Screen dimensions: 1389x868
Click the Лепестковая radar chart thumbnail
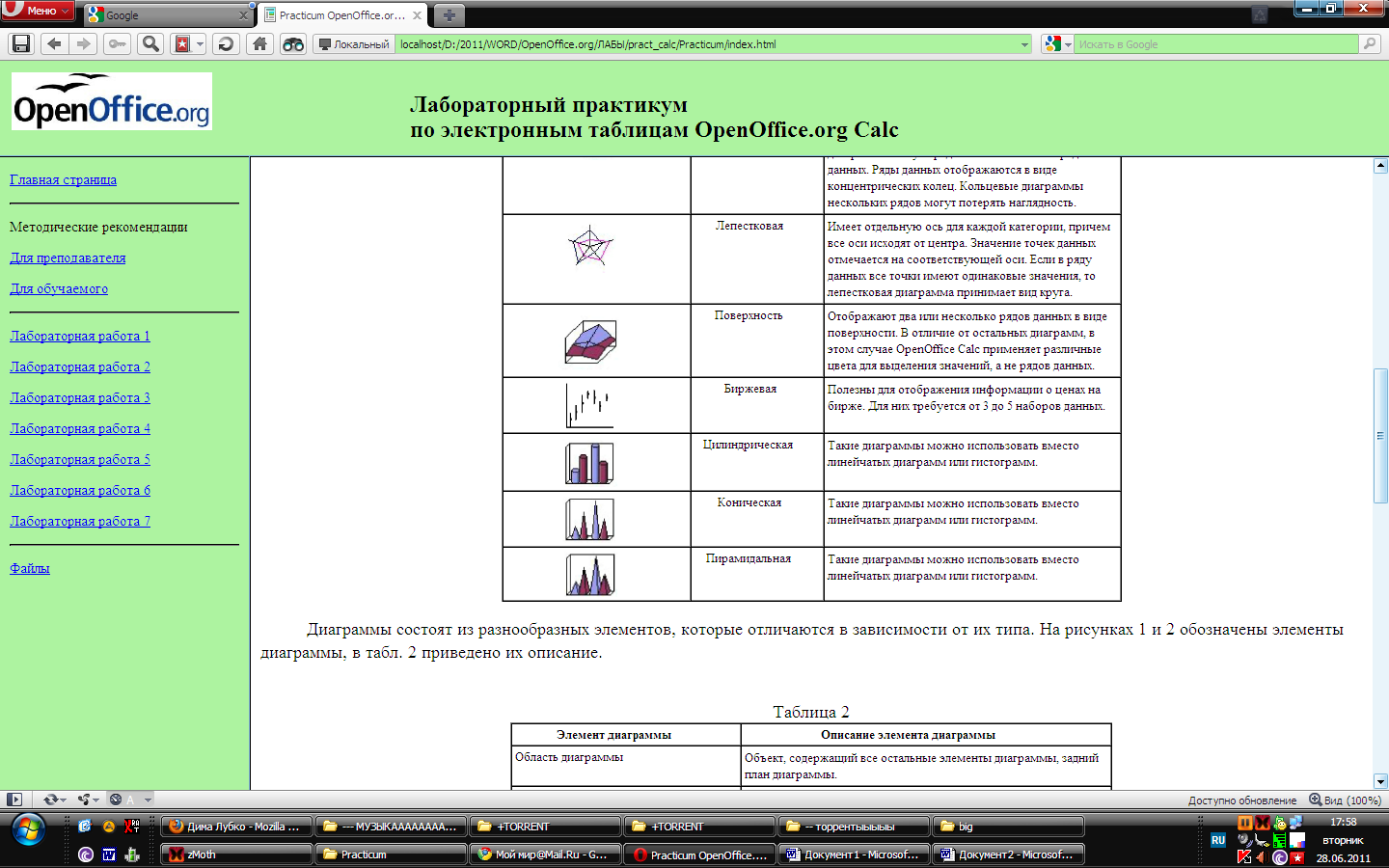(590, 247)
